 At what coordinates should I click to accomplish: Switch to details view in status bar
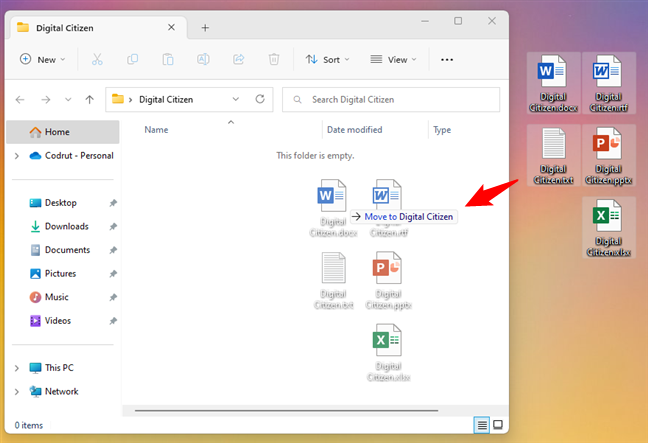482,425
